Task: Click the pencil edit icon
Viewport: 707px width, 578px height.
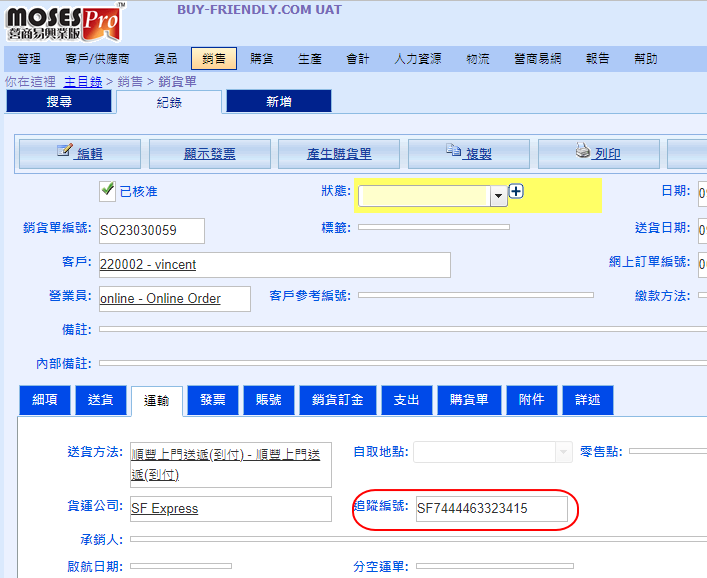Action: click(x=64, y=150)
